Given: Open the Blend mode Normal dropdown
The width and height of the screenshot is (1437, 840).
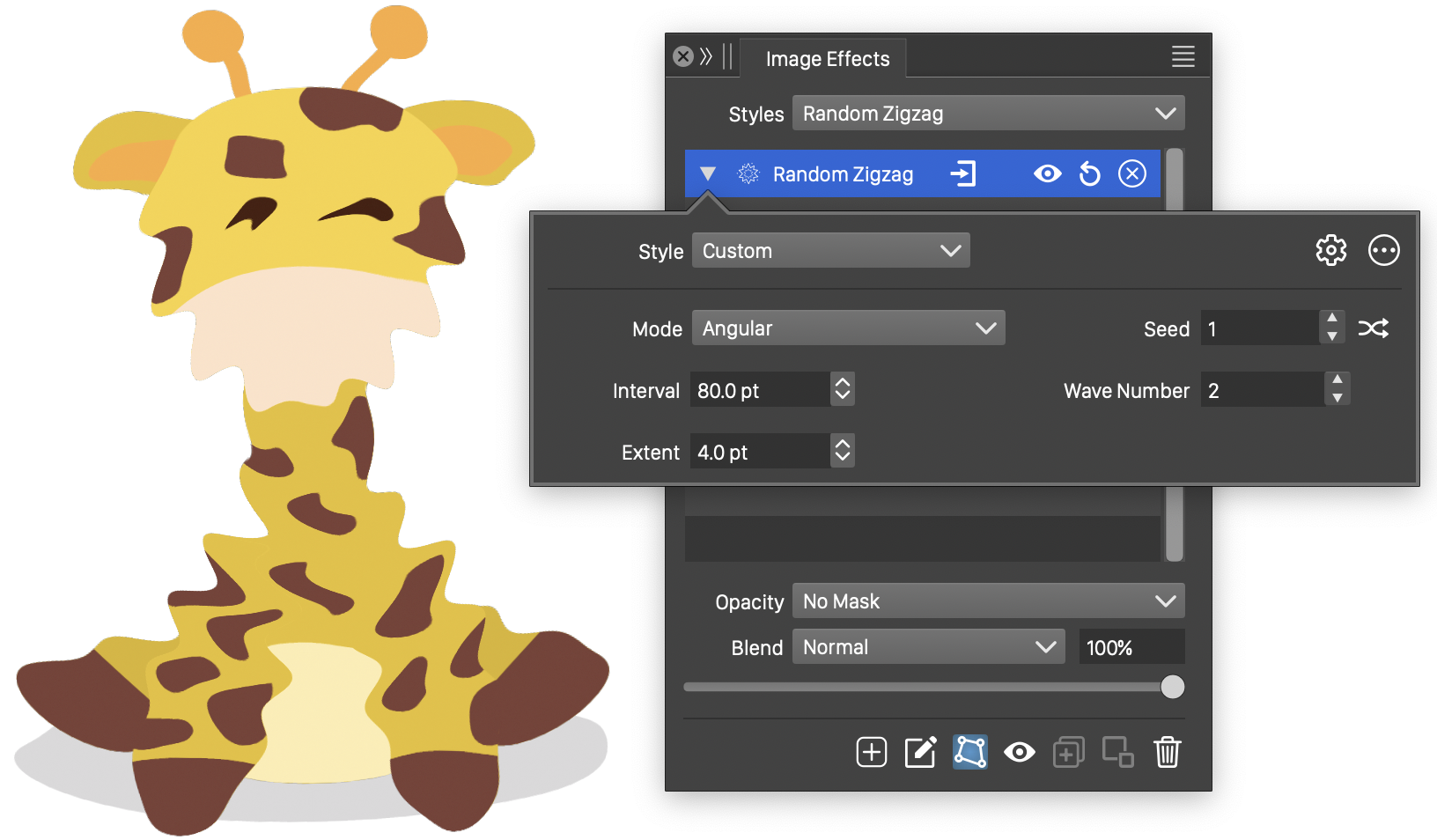Looking at the screenshot, I should tap(928, 647).
